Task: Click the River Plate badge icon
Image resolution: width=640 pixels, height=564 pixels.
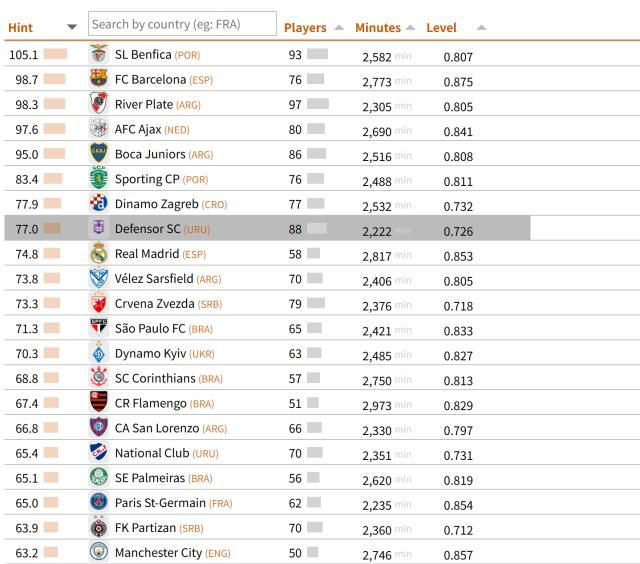Action: coord(98,104)
